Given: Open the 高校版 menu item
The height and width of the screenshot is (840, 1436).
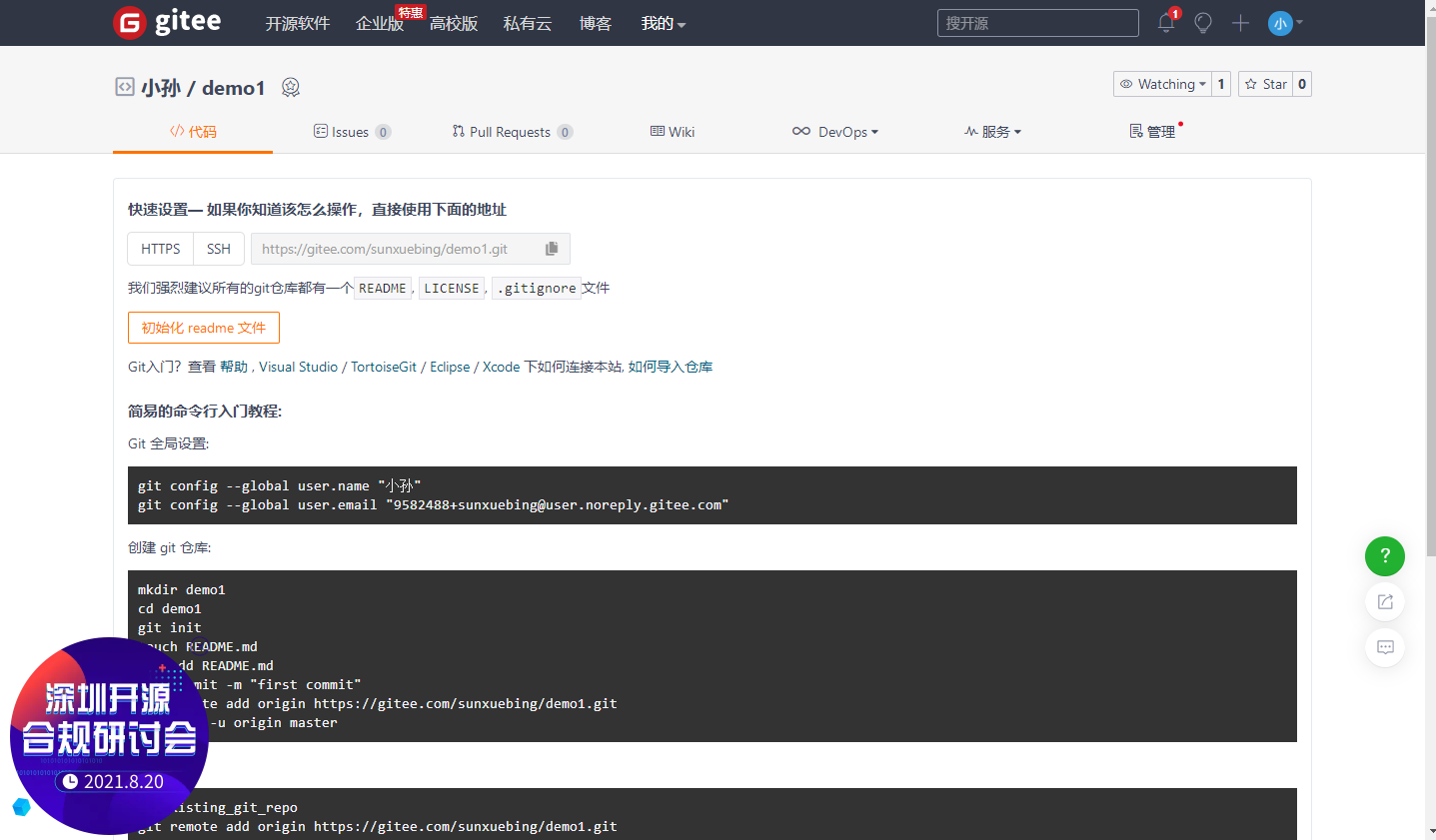Looking at the screenshot, I should click(454, 23).
